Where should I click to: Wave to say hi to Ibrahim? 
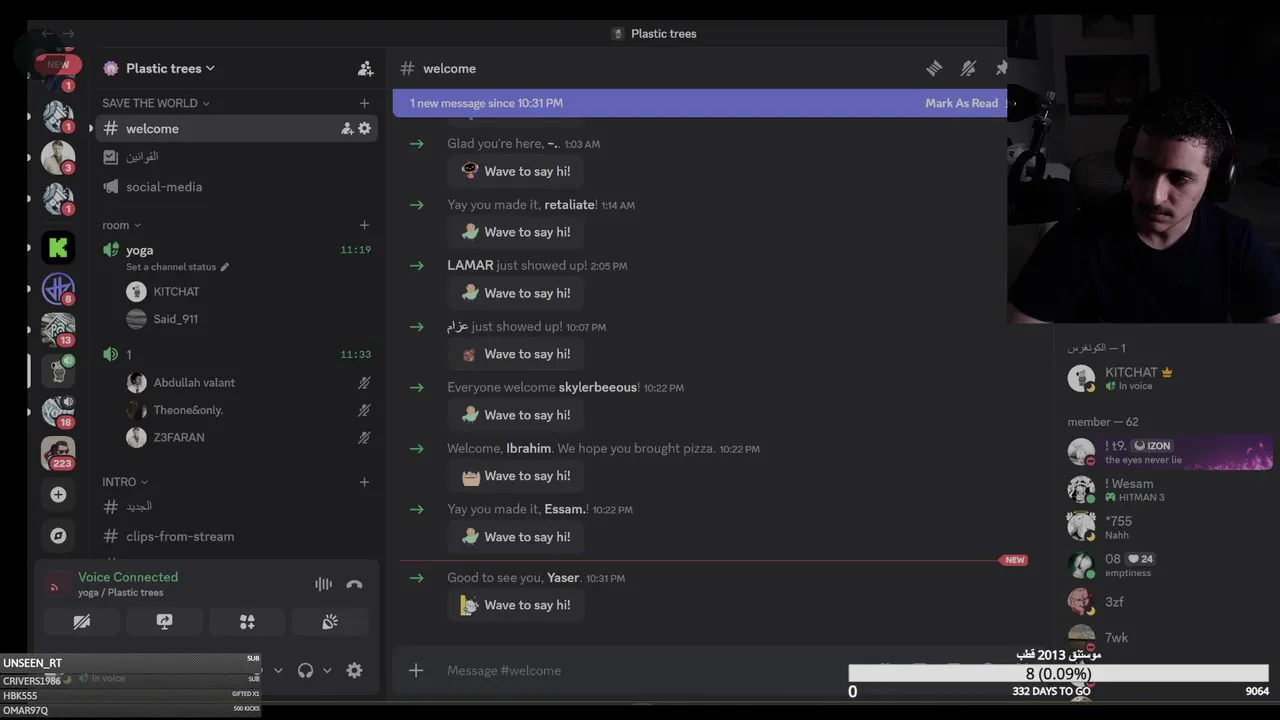516,476
